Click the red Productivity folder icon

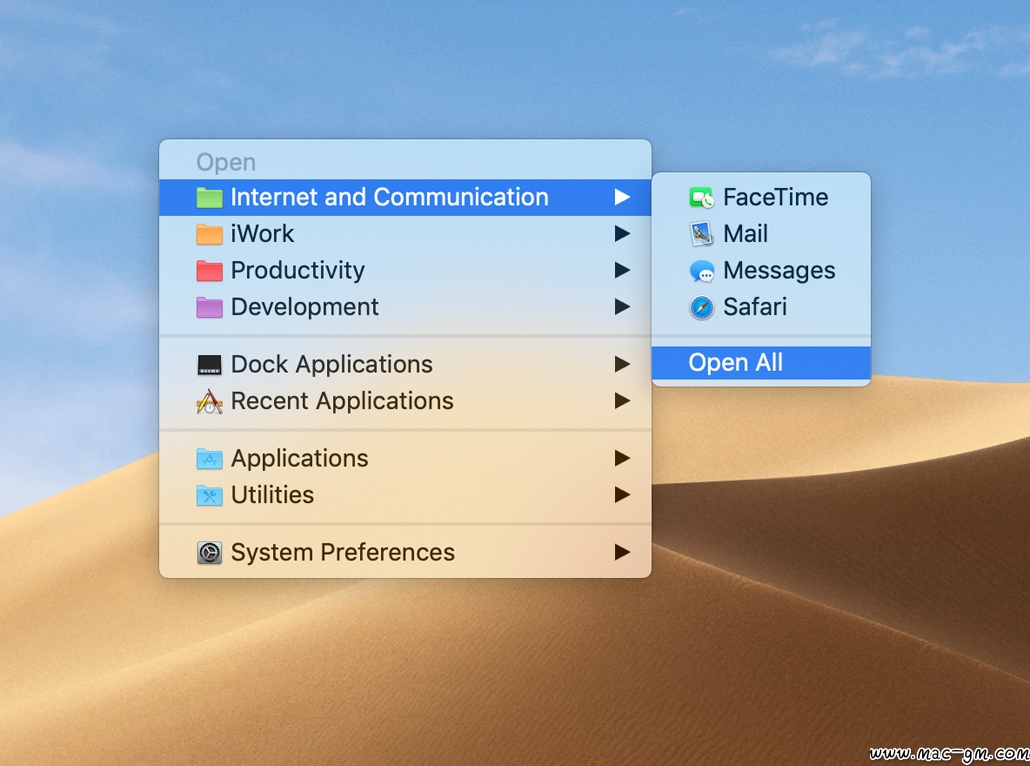[209, 271]
